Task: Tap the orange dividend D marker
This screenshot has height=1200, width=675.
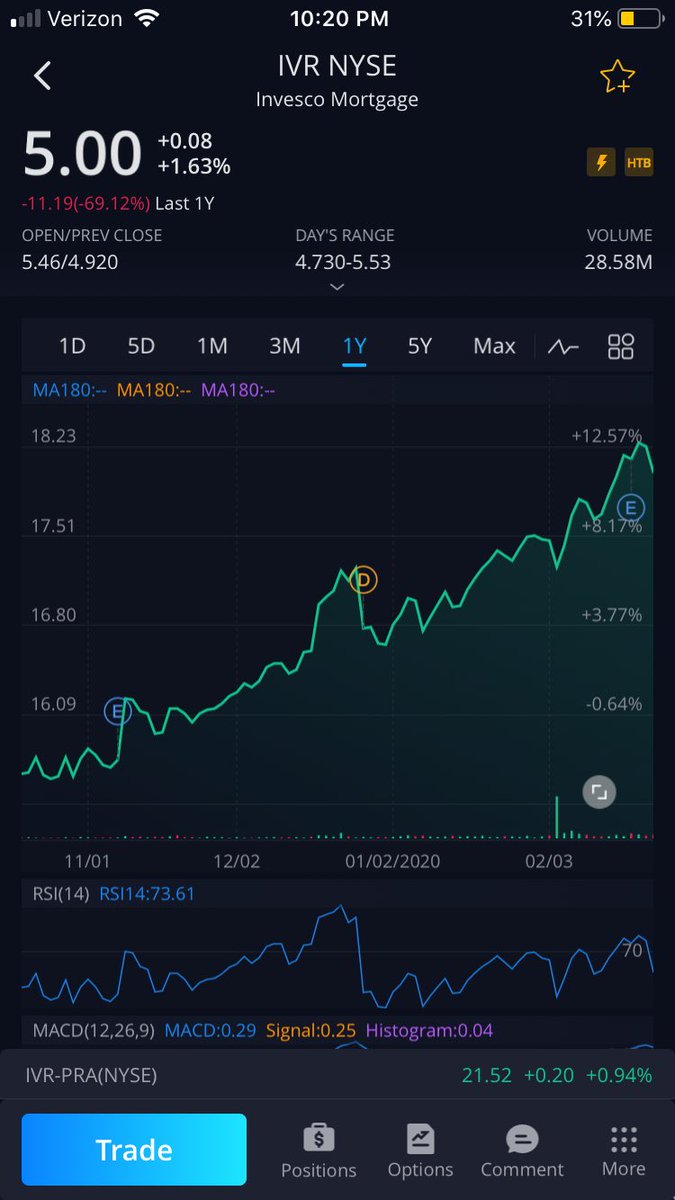Action: (x=364, y=579)
